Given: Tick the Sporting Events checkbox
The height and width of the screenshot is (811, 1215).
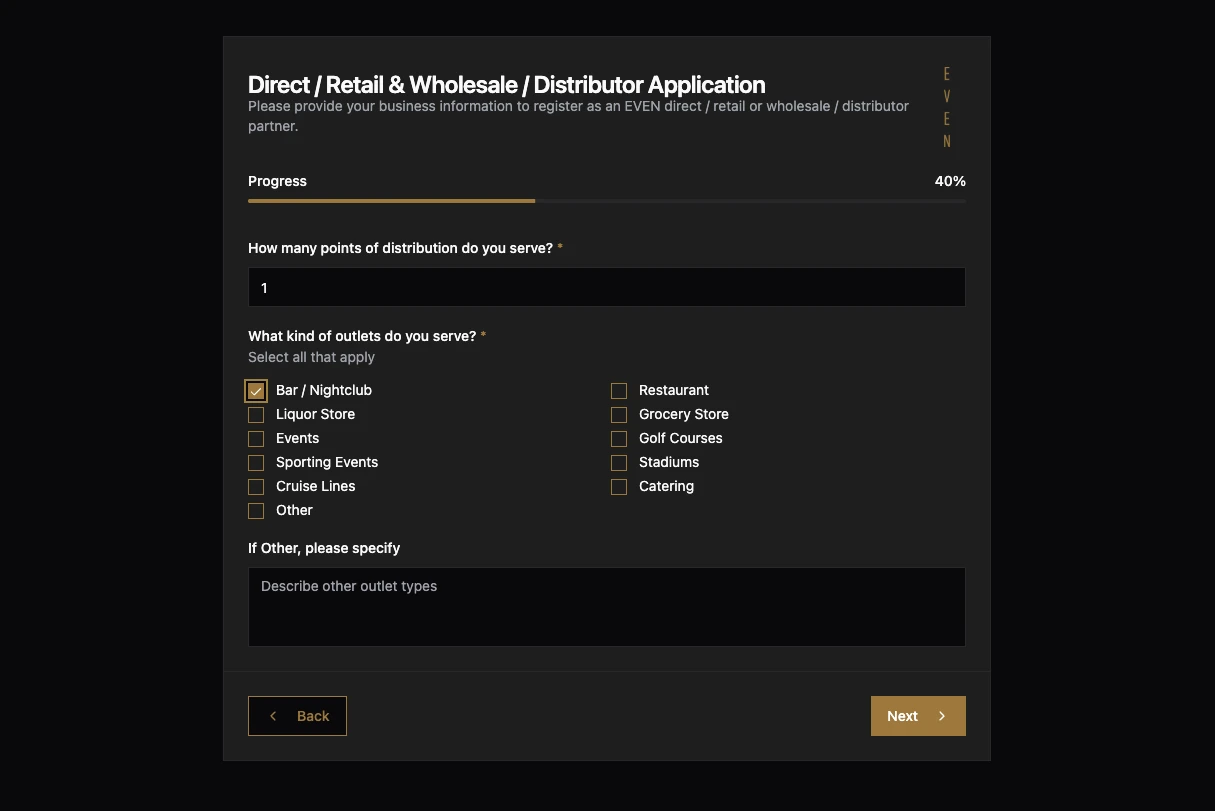Looking at the screenshot, I should point(256,463).
